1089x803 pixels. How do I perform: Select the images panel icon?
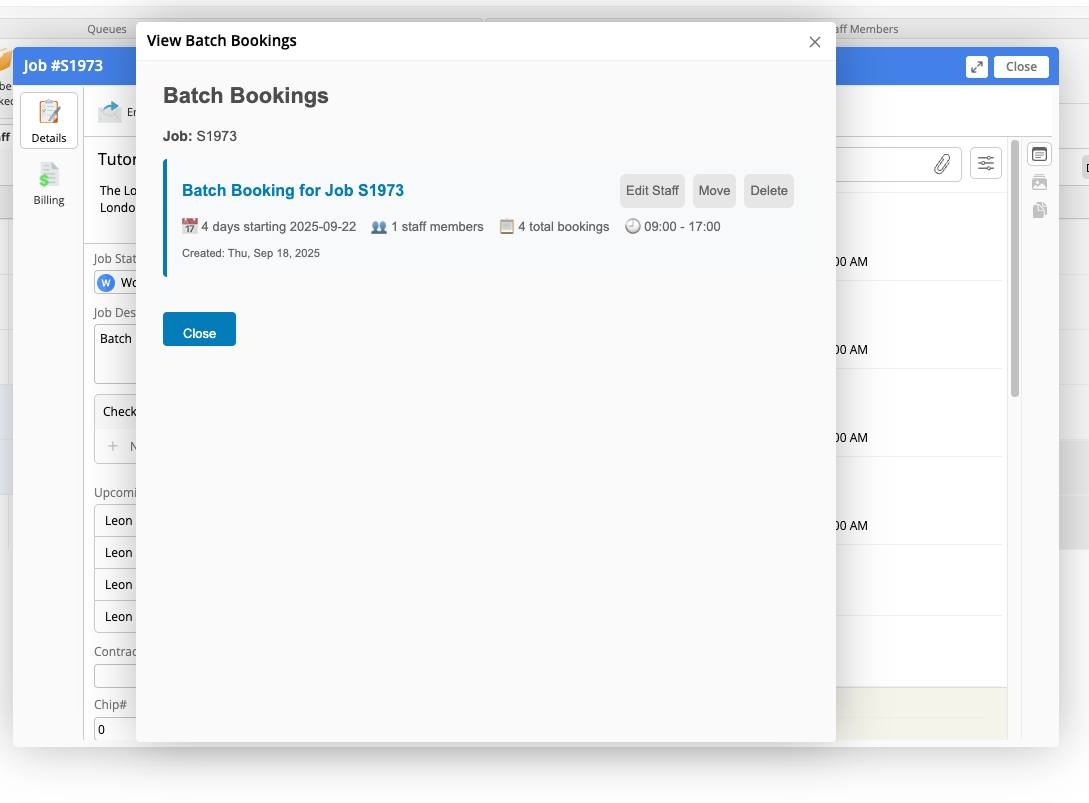click(x=1040, y=183)
